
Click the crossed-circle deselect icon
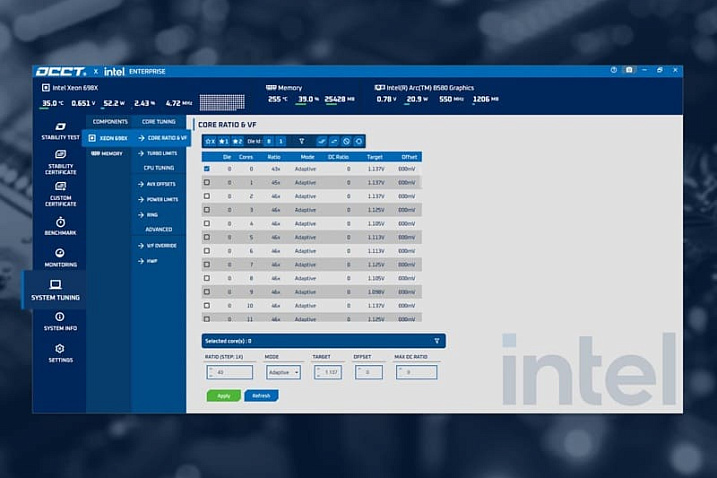[347, 141]
